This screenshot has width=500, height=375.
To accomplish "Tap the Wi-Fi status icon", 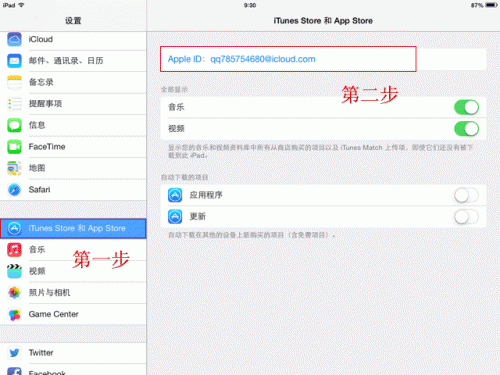I will click(21, 5).
